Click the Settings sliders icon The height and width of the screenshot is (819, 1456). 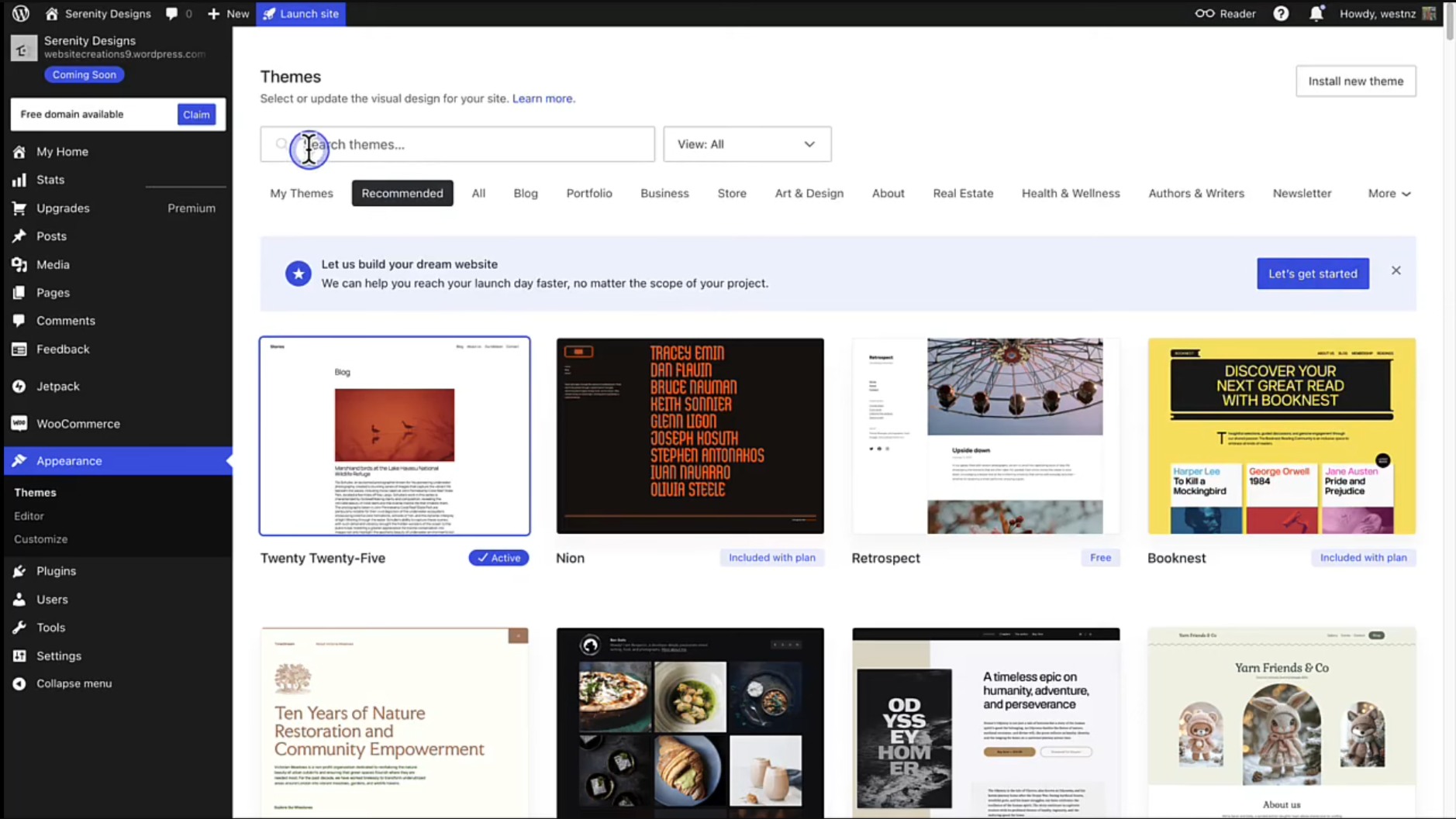(19, 656)
